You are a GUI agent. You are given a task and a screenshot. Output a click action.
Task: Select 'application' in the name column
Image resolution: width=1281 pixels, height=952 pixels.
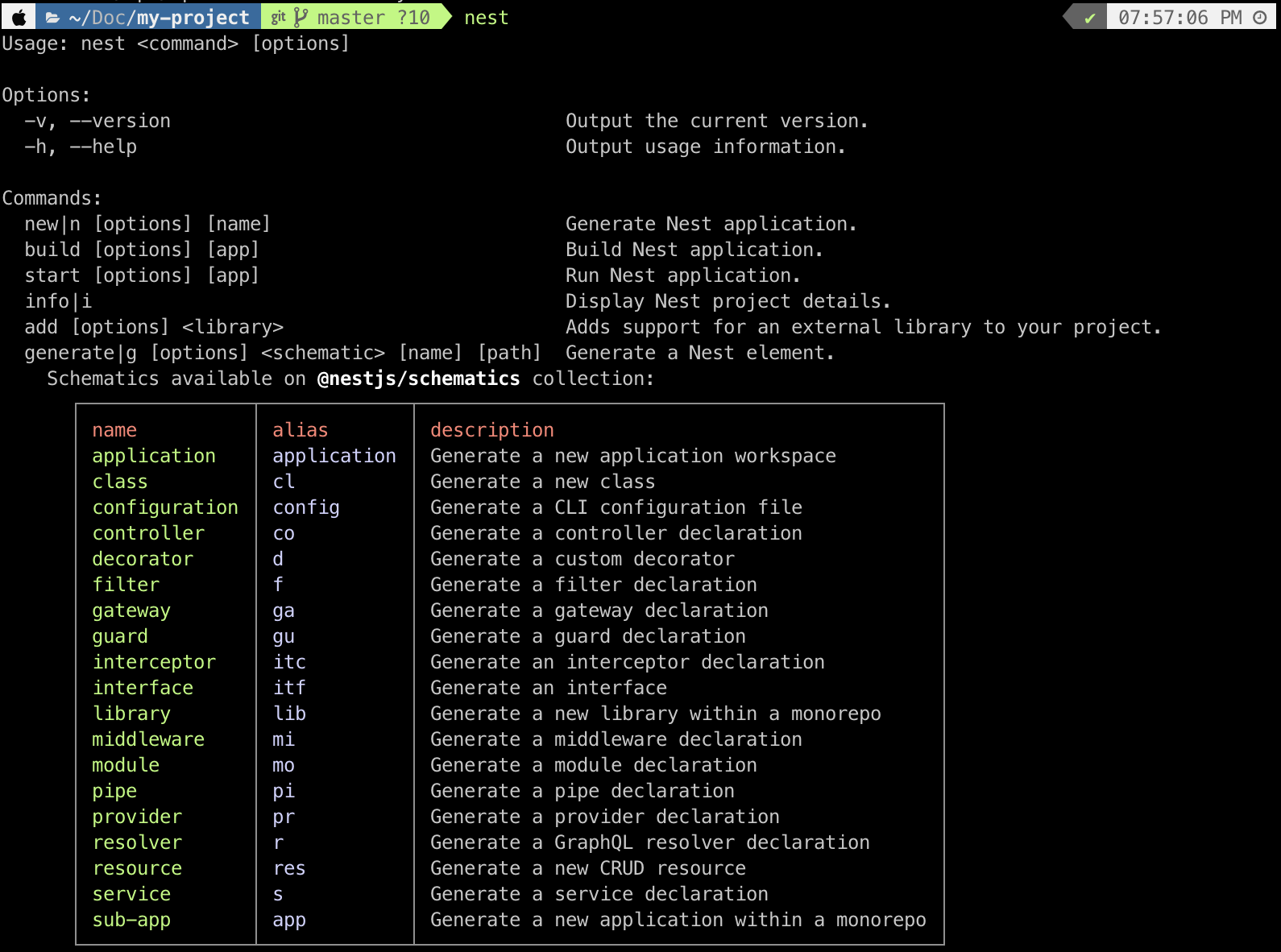pyautogui.click(x=154, y=456)
